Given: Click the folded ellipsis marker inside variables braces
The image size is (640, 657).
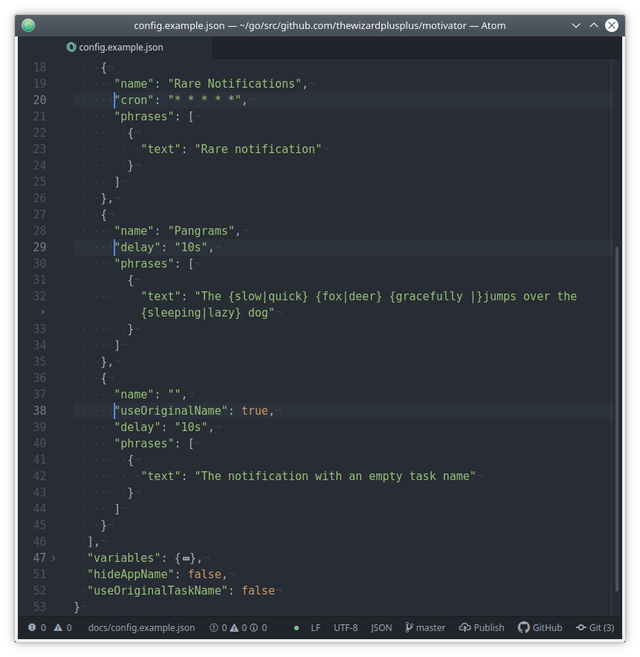Looking at the screenshot, I should 186,559.
